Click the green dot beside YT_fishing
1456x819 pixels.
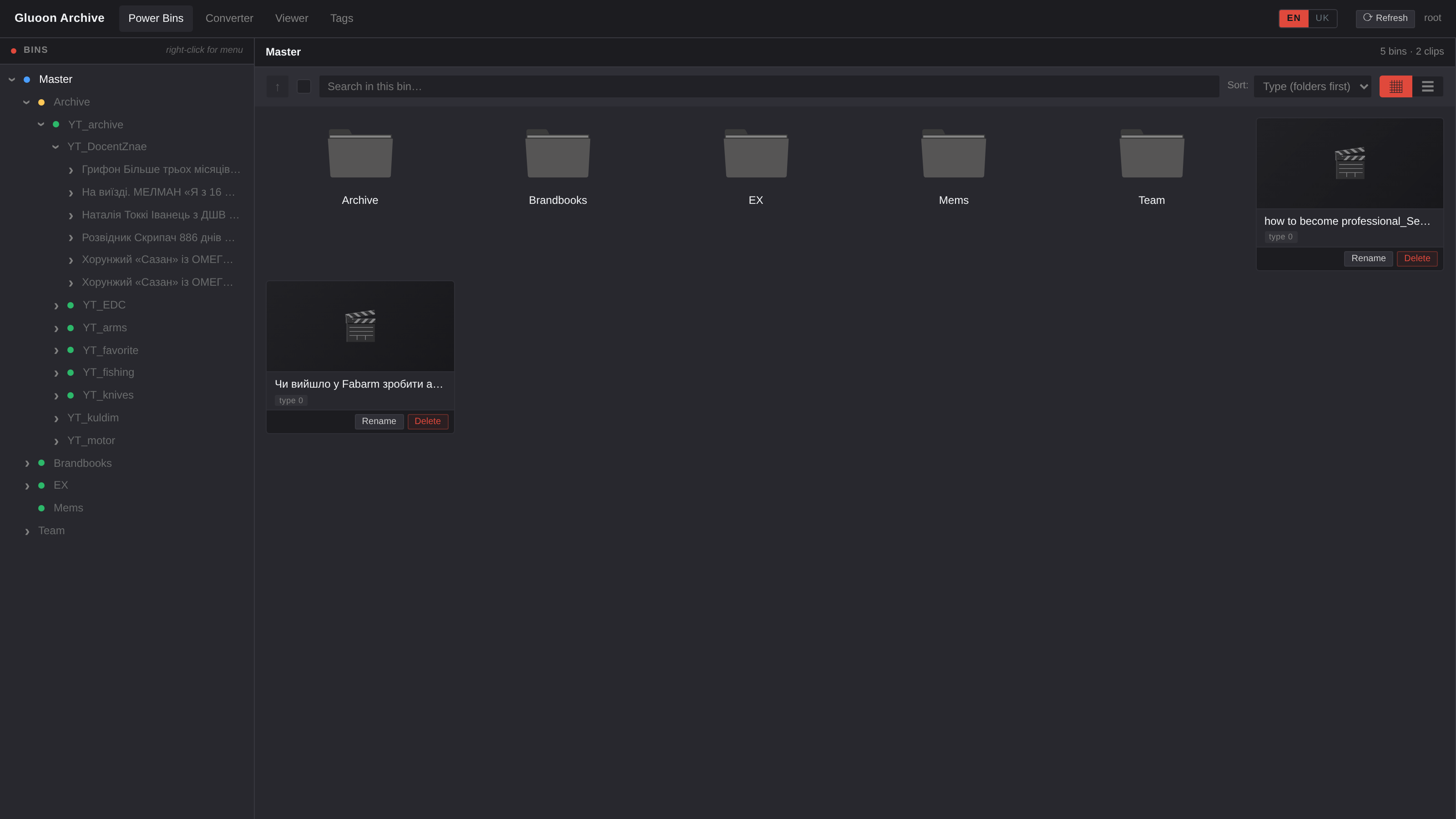(71, 373)
